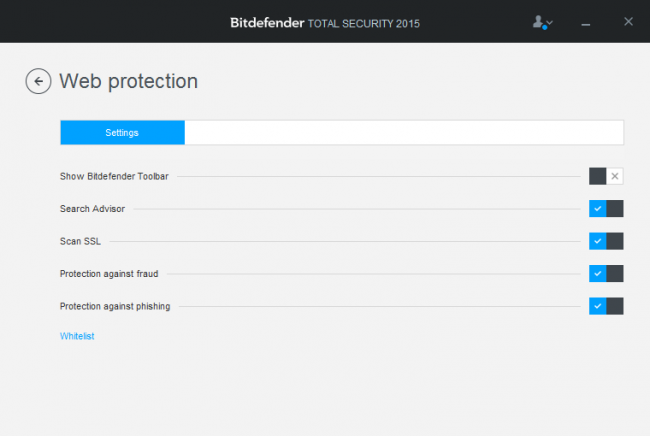The width and height of the screenshot is (650, 436).
Task: Disable the Scan SSL switch
Action: (x=606, y=241)
